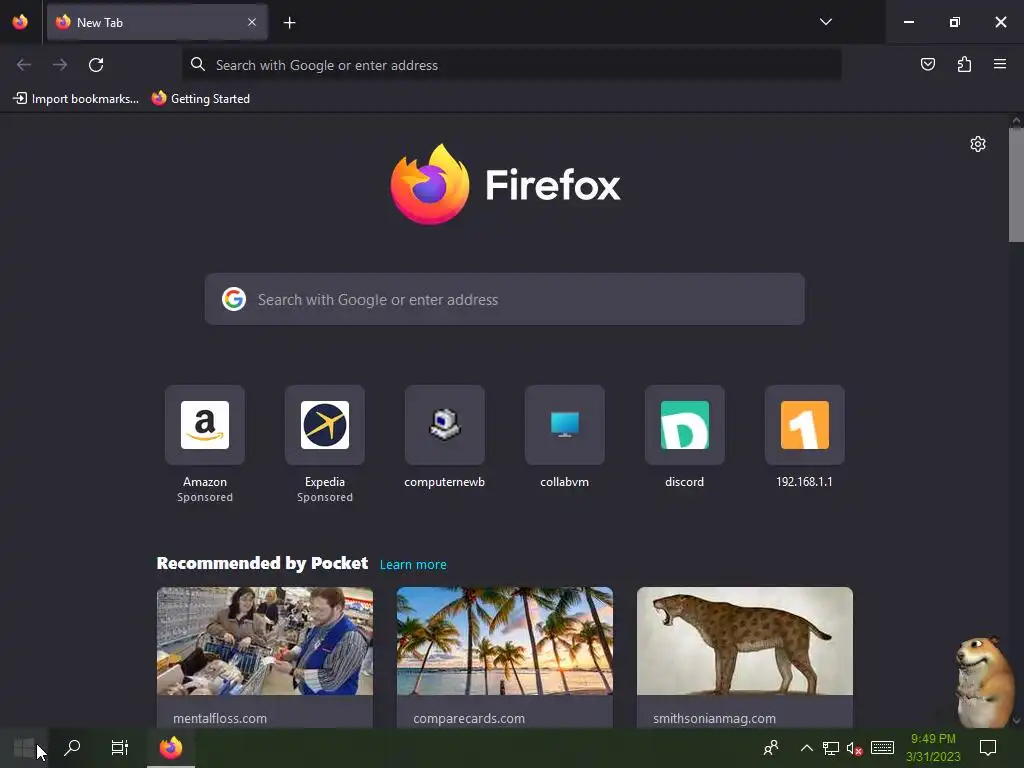Select the New Tab tab

157,22
